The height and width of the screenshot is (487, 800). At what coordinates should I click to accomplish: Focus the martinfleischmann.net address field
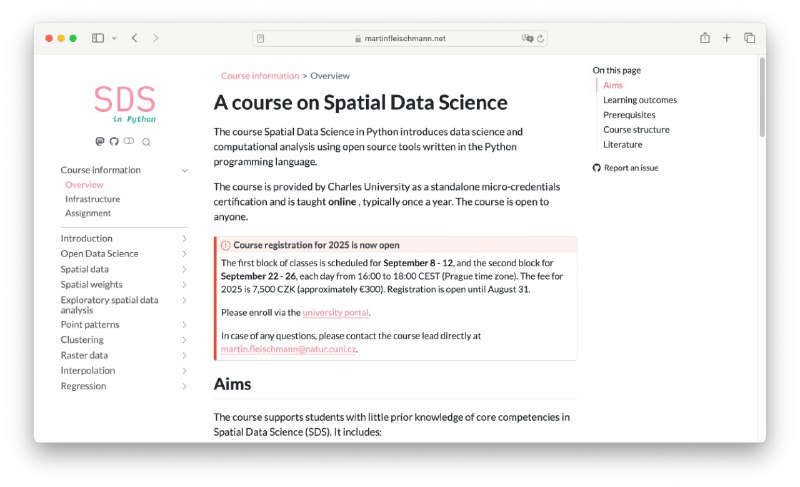[x=400, y=38]
